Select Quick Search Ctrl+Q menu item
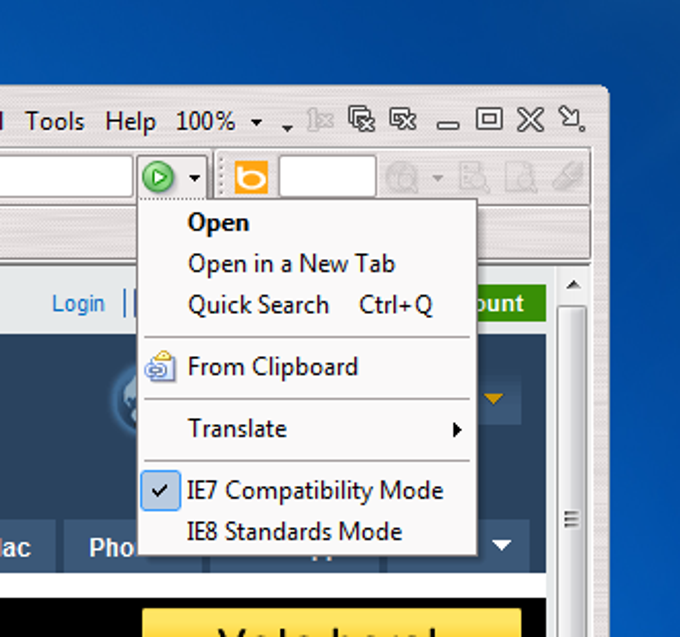 [307, 304]
